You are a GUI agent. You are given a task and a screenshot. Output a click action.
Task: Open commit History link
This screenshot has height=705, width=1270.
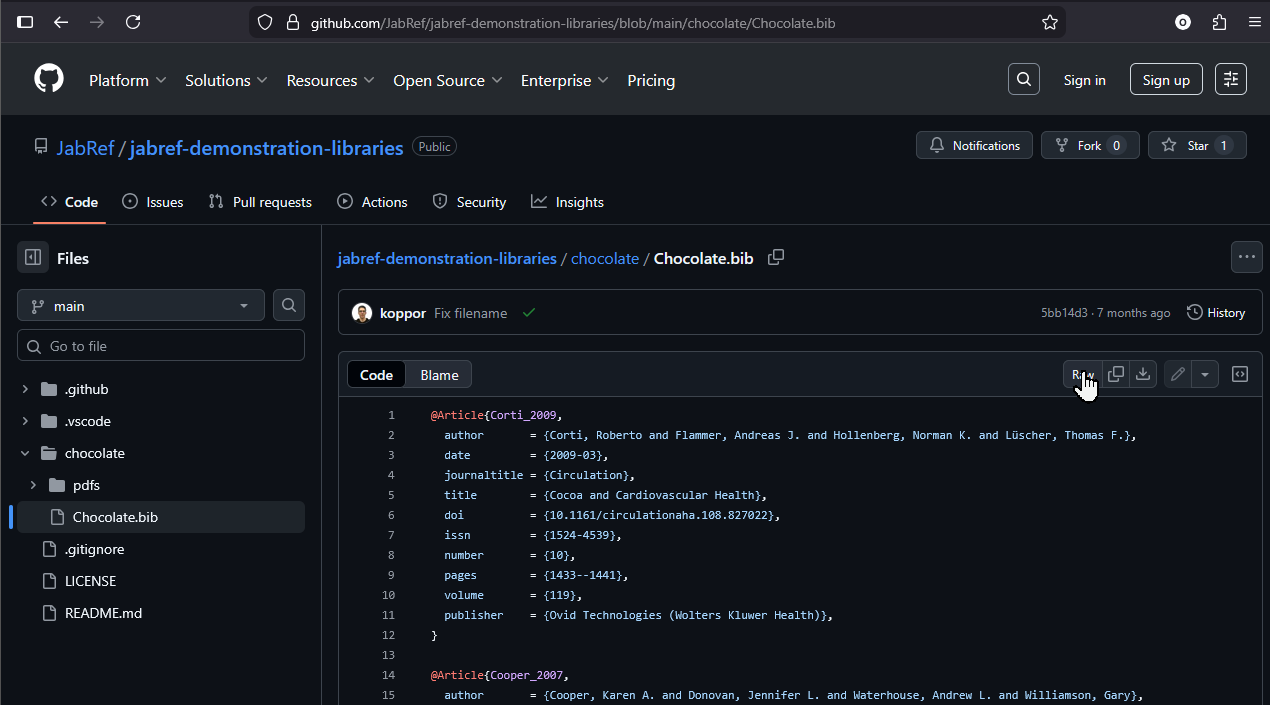click(x=1216, y=313)
